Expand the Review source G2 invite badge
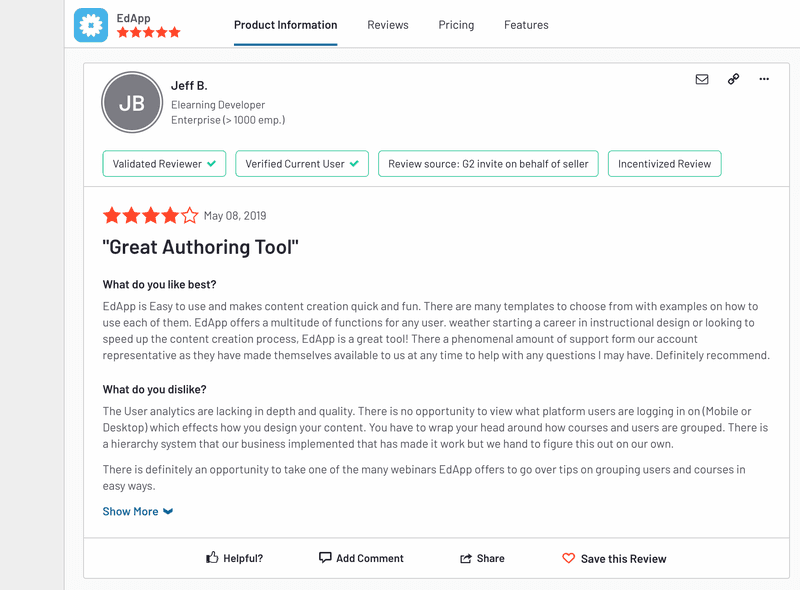 488,163
